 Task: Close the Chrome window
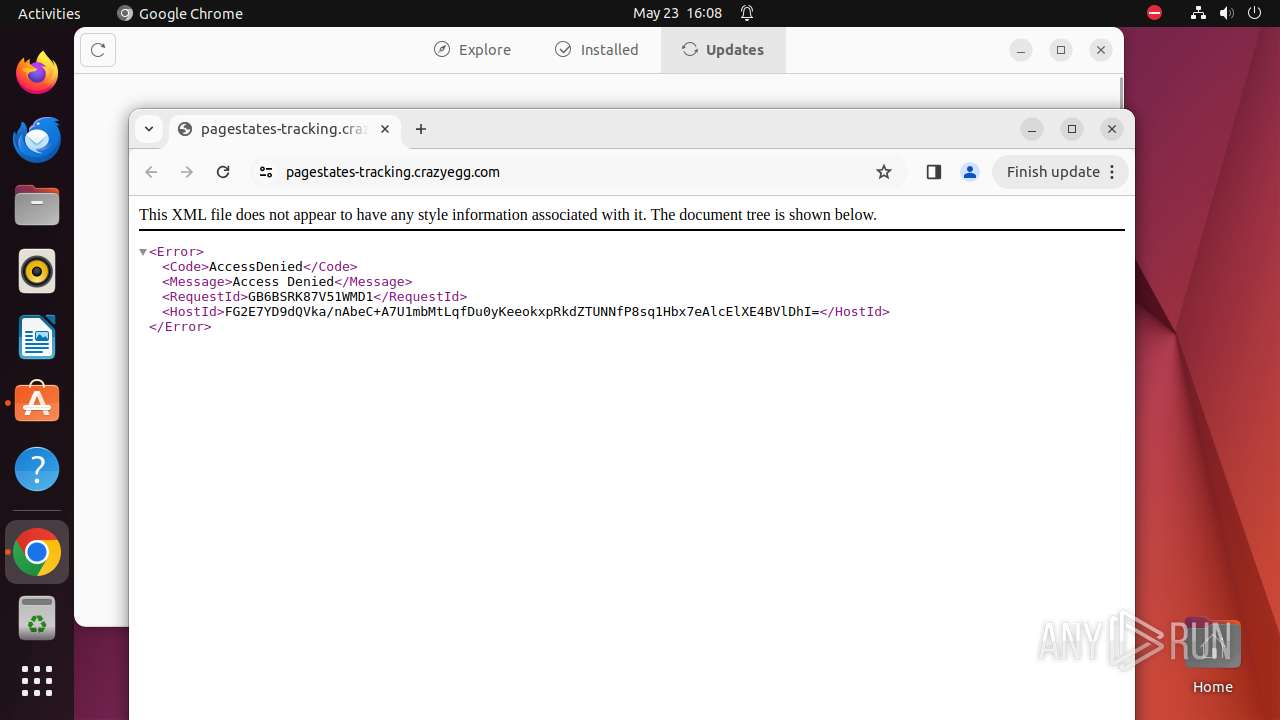pos(1112,129)
